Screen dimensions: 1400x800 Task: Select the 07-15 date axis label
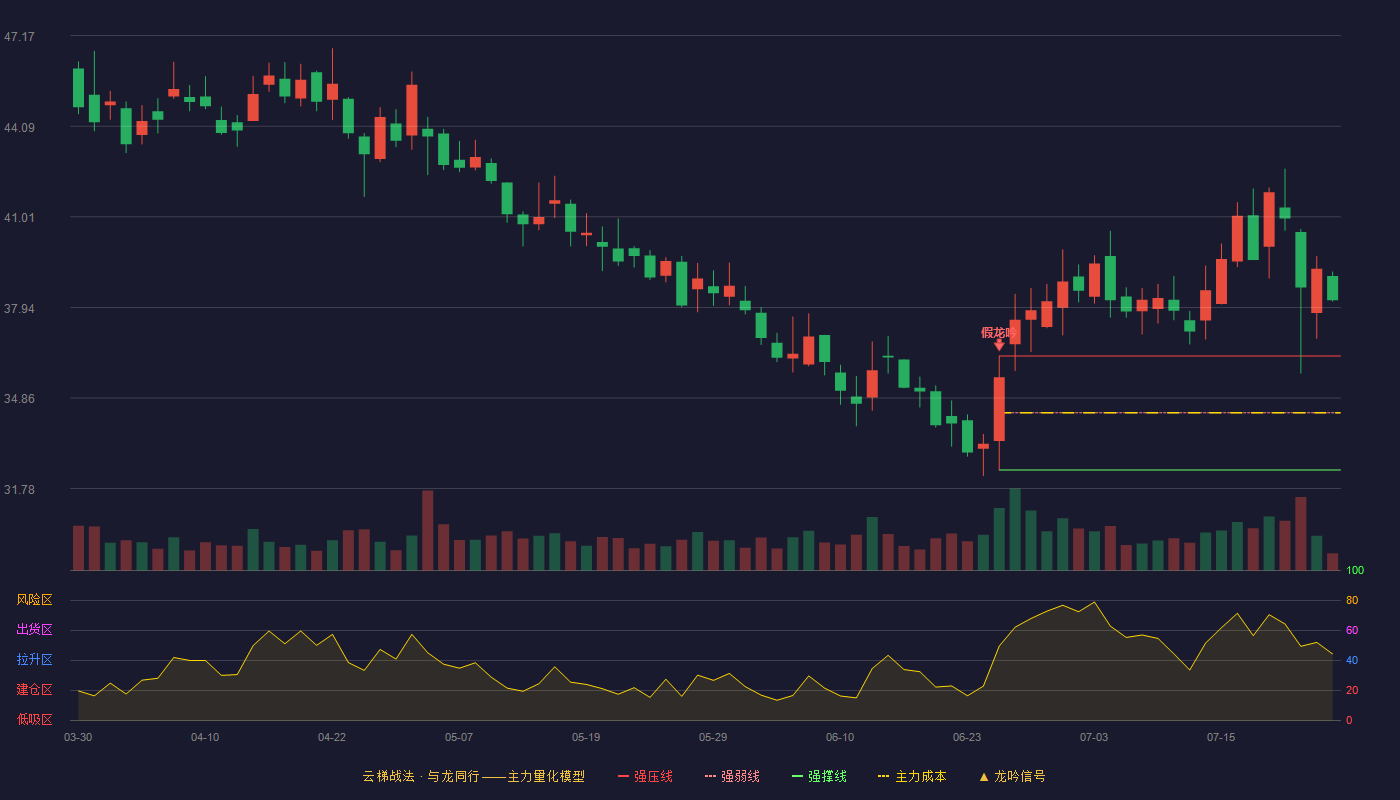click(1221, 737)
